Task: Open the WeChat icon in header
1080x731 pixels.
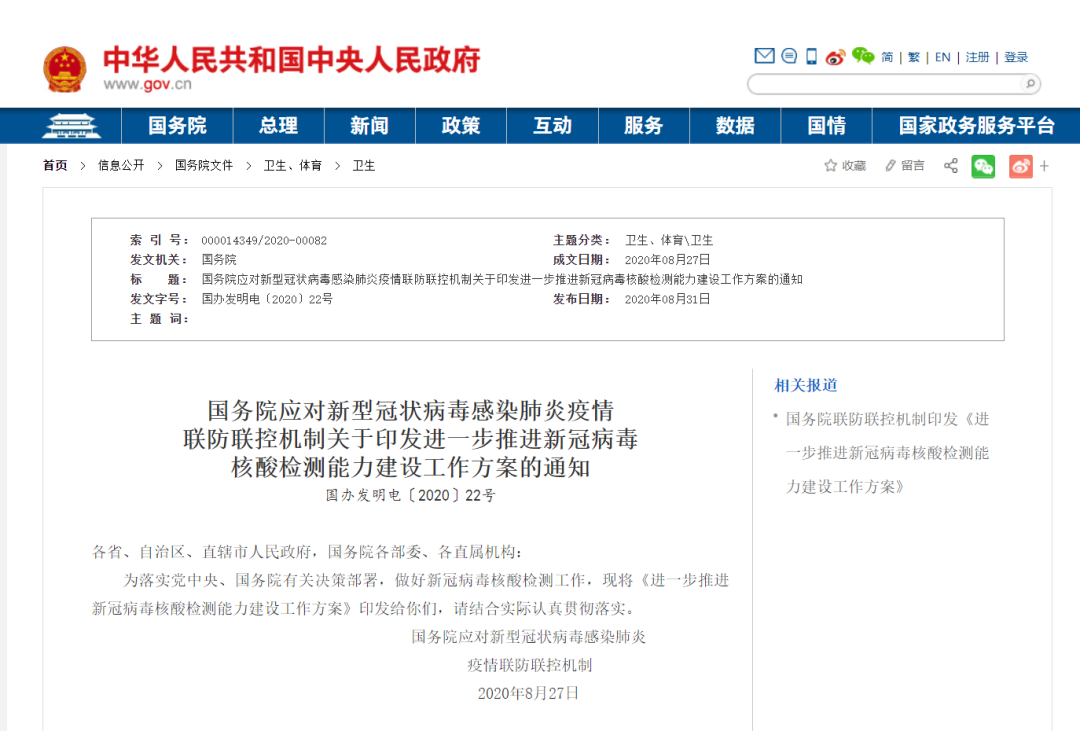Action: (x=863, y=56)
